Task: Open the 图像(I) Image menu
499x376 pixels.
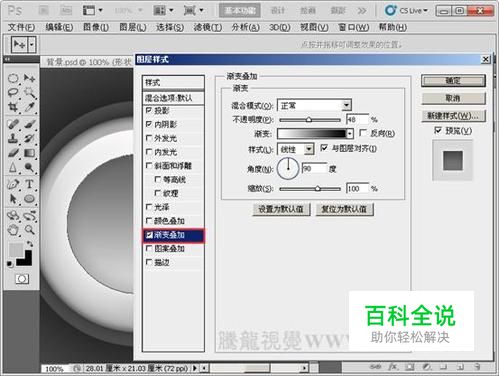Action: tap(96, 27)
